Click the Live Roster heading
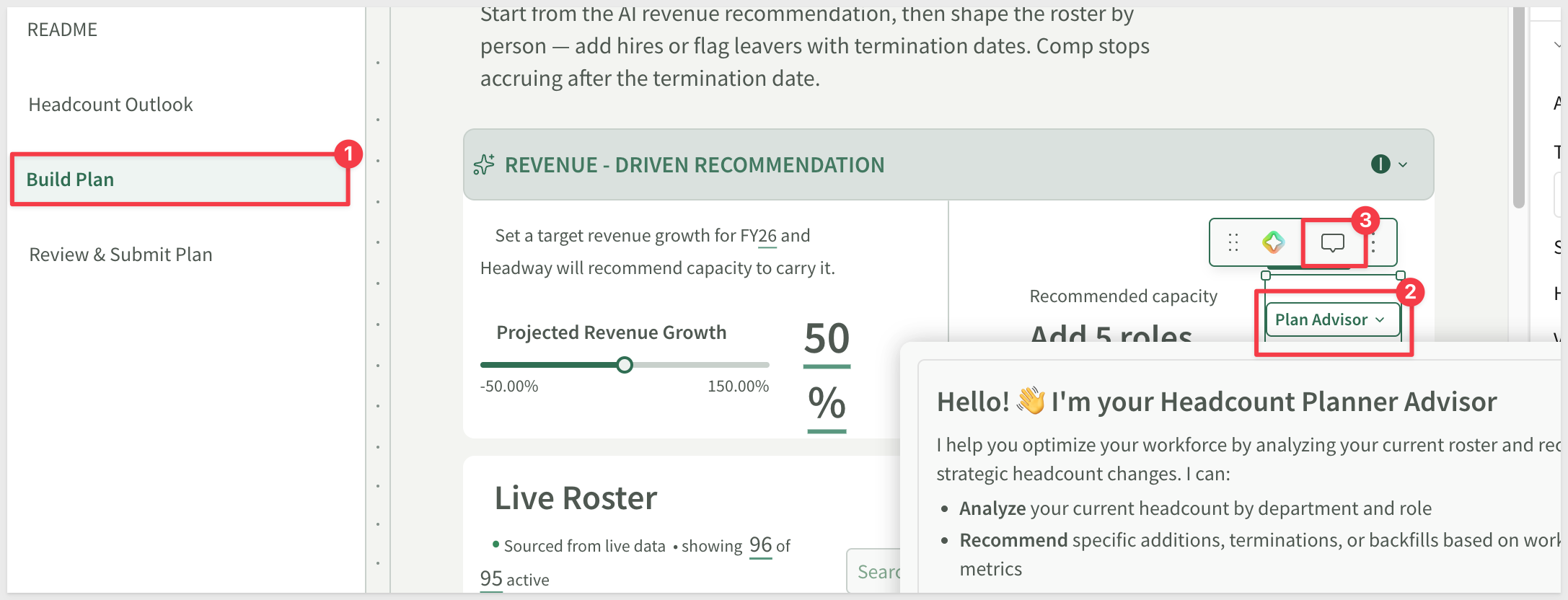 576,498
